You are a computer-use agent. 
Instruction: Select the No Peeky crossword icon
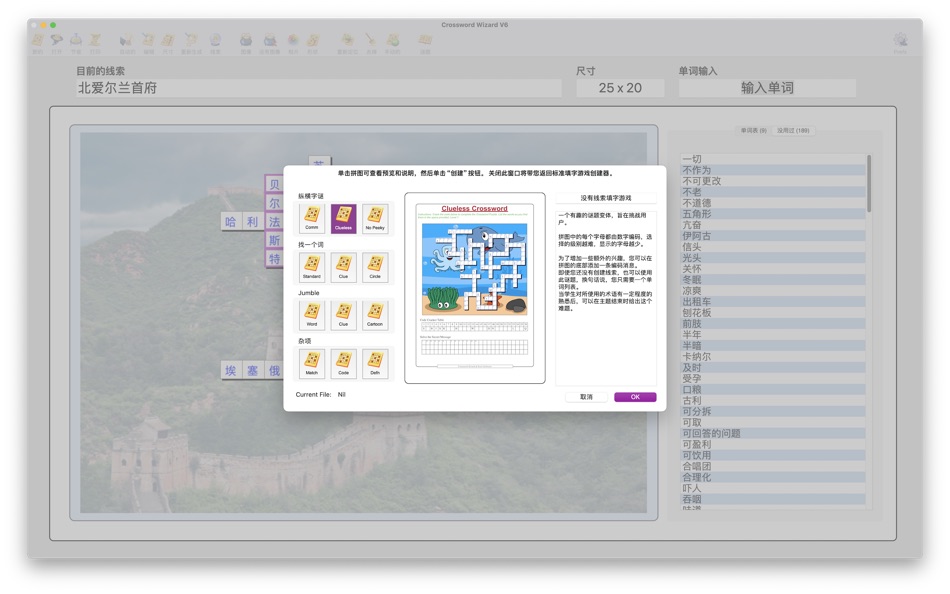pyautogui.click(x=375, y=218)
